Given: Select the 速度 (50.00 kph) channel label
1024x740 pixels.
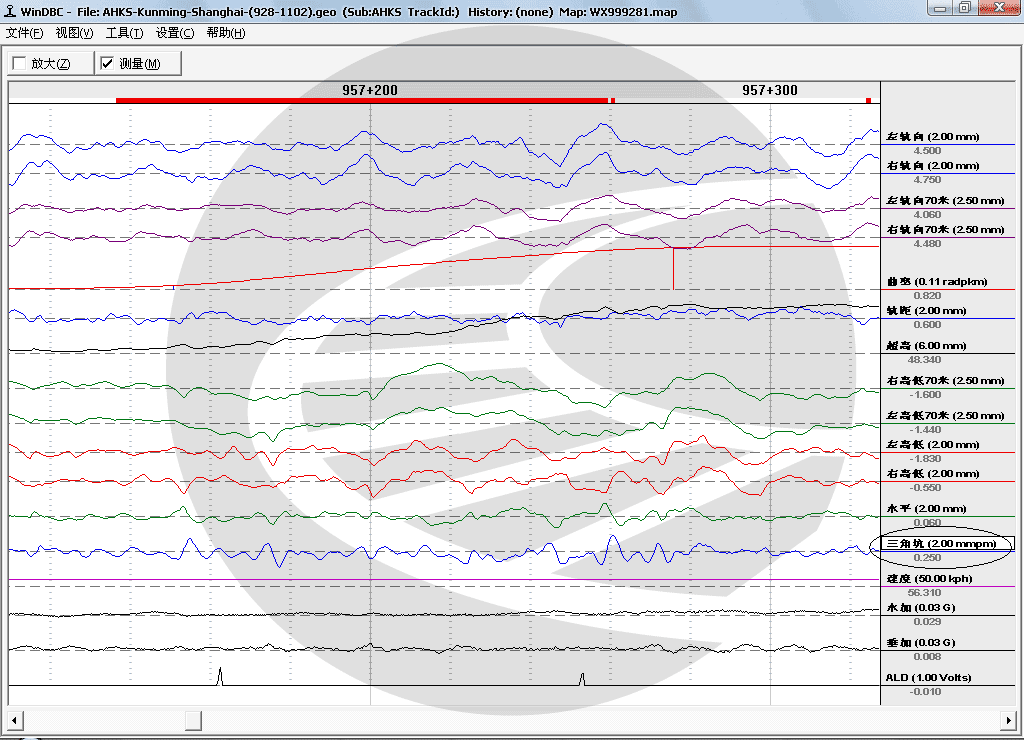Looking at the screenshot, I should click(929, 579).
